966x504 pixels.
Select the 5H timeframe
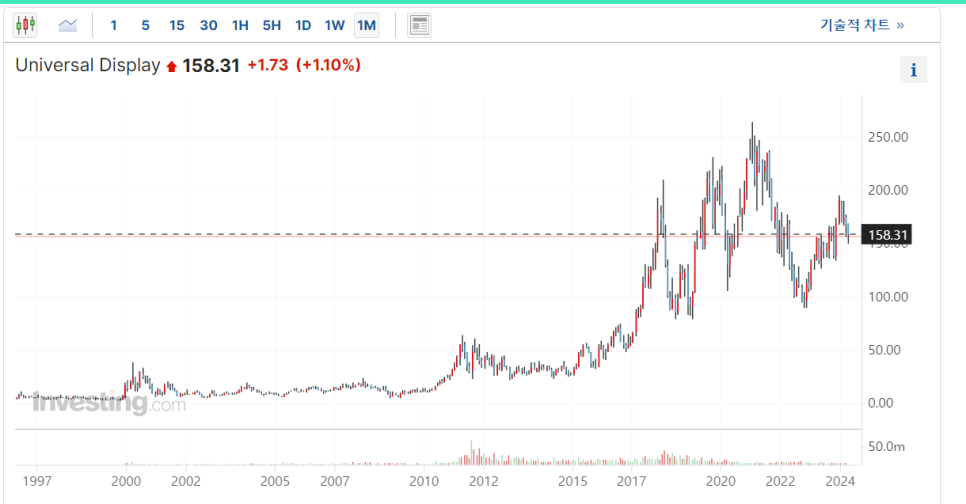point(272,25)
